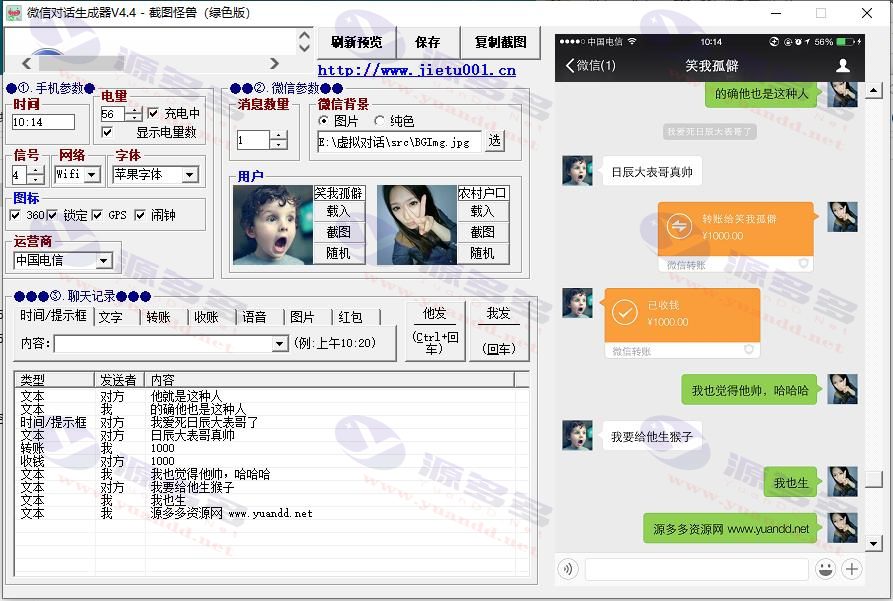Click the boy avatar photo for 笑我孤僻

[273, 224]
